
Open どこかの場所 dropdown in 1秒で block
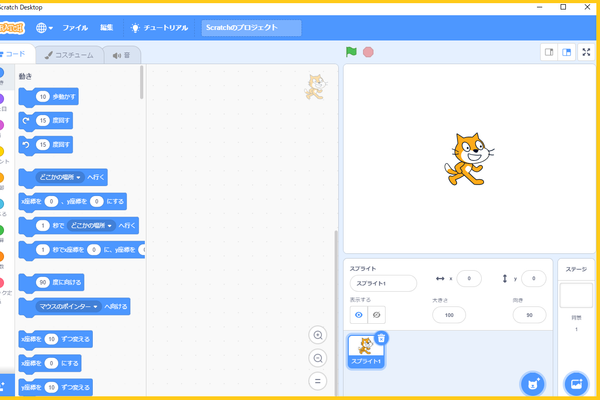pos(91,225)
